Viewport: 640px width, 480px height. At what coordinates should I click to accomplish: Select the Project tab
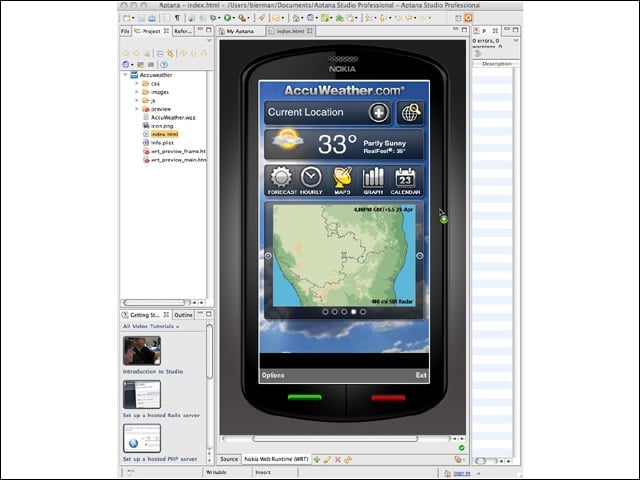tap(151, 31)
